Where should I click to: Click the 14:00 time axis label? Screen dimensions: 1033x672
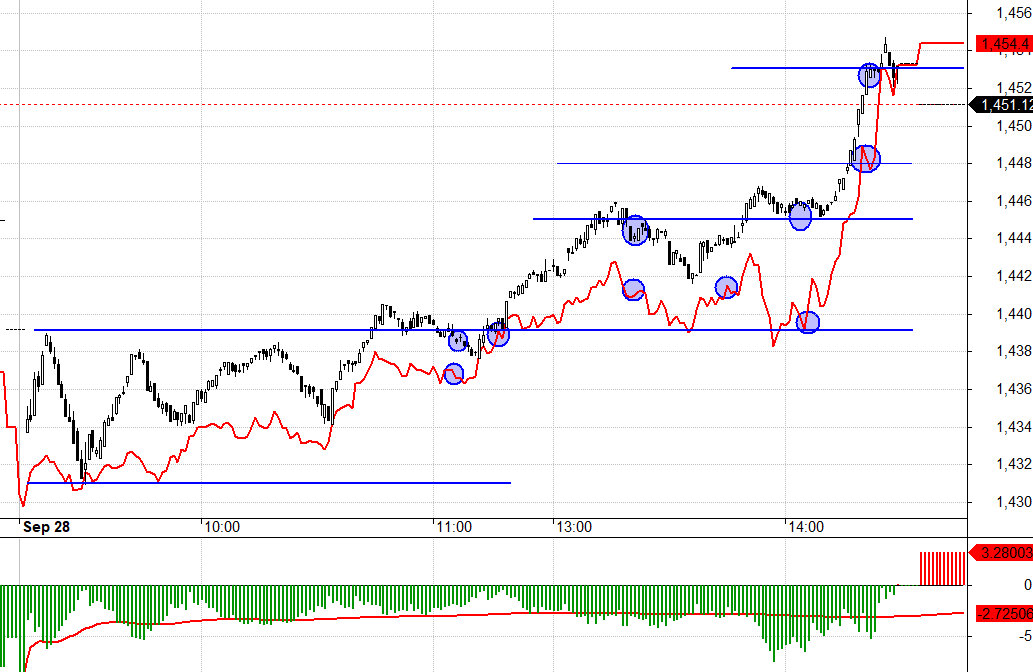(x=804, y=526)
